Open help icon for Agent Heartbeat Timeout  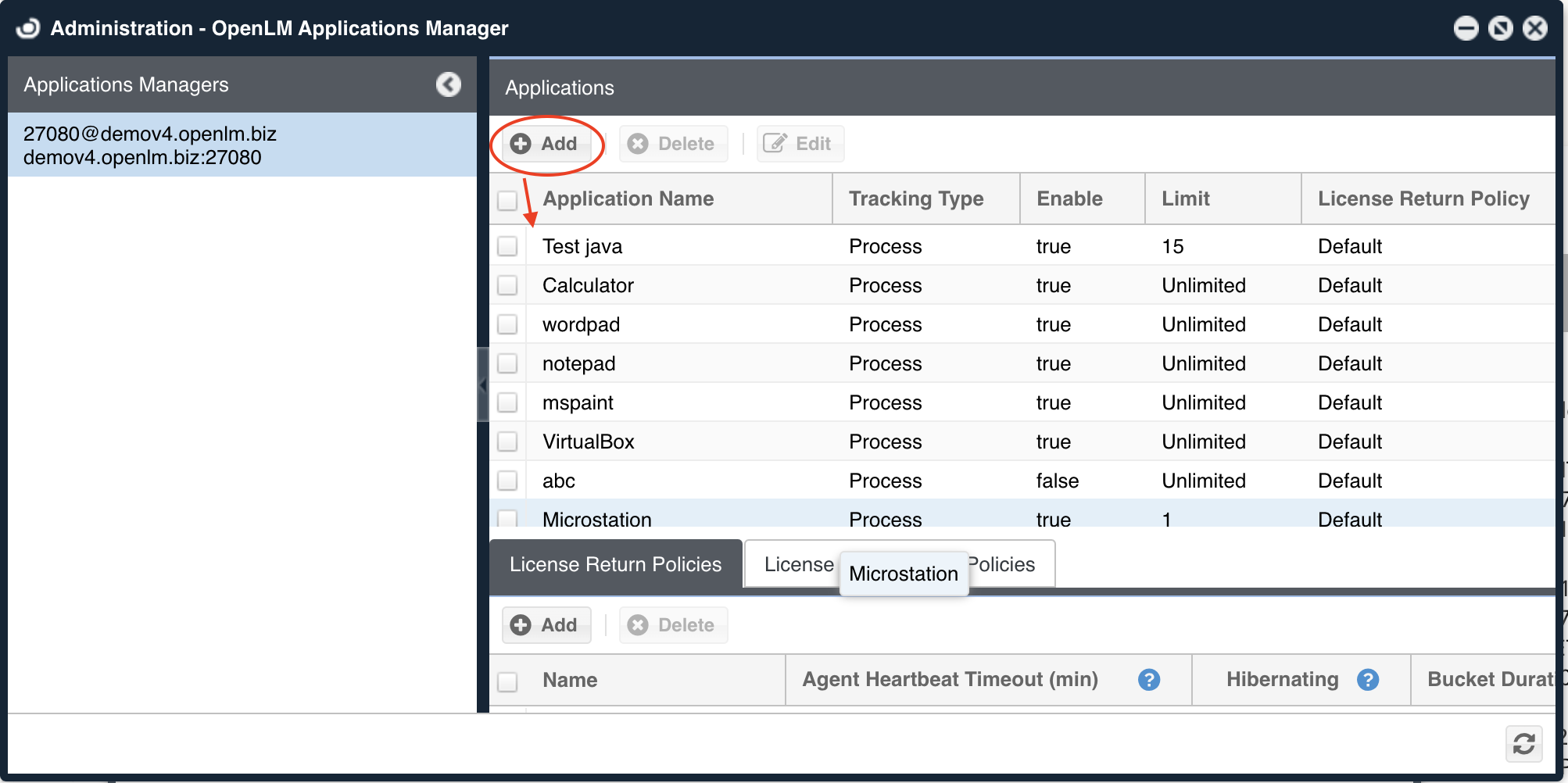(x=1148, y=680)
